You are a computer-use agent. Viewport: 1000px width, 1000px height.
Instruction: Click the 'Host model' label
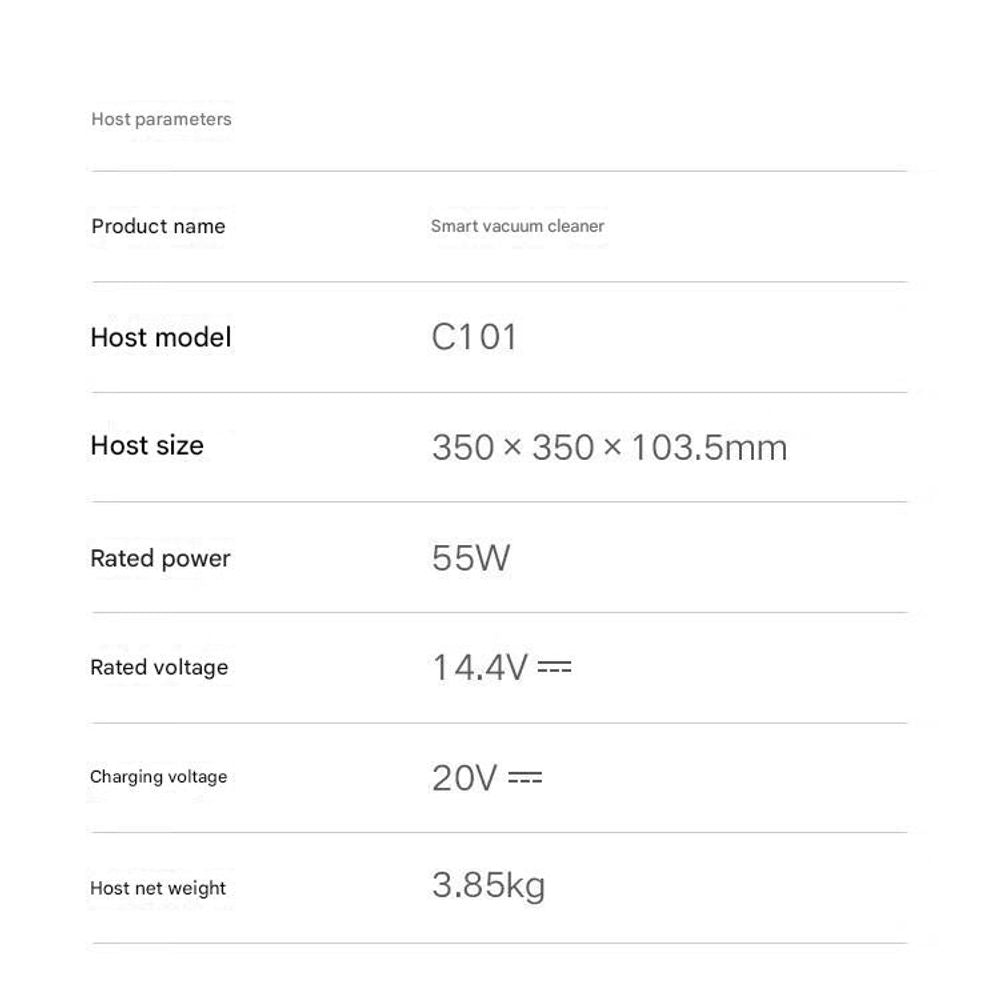tap(160, 337)
